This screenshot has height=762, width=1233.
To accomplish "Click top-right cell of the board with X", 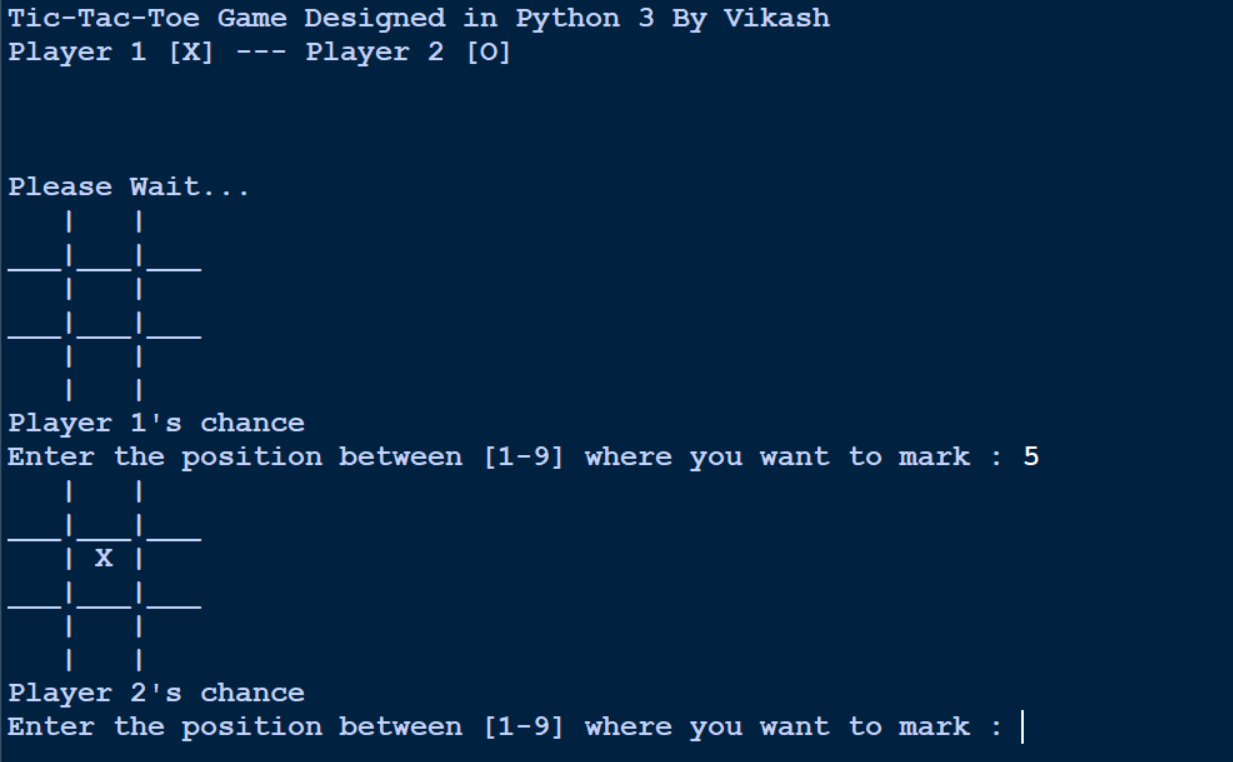I will pos(170,500).
